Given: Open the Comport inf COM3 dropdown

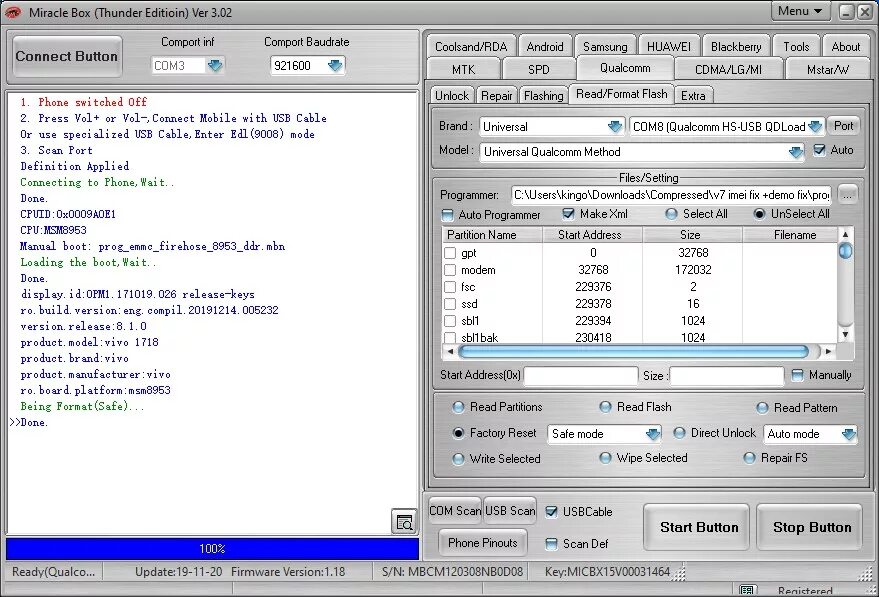Looking at the screenshot, I should [215, 66].
